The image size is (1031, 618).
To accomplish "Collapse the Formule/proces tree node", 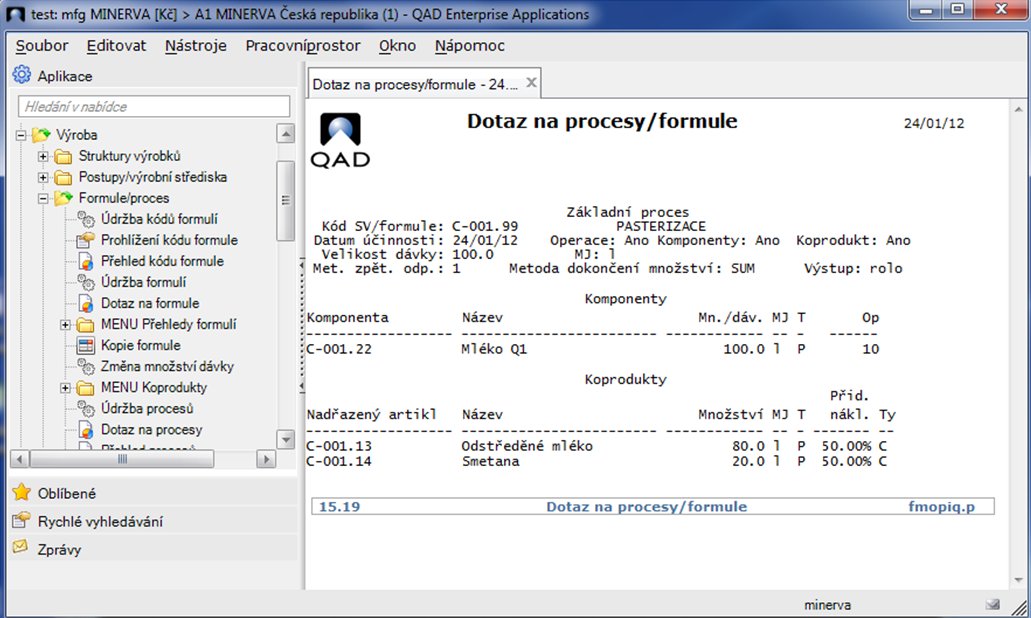I will tap(43, 199).
